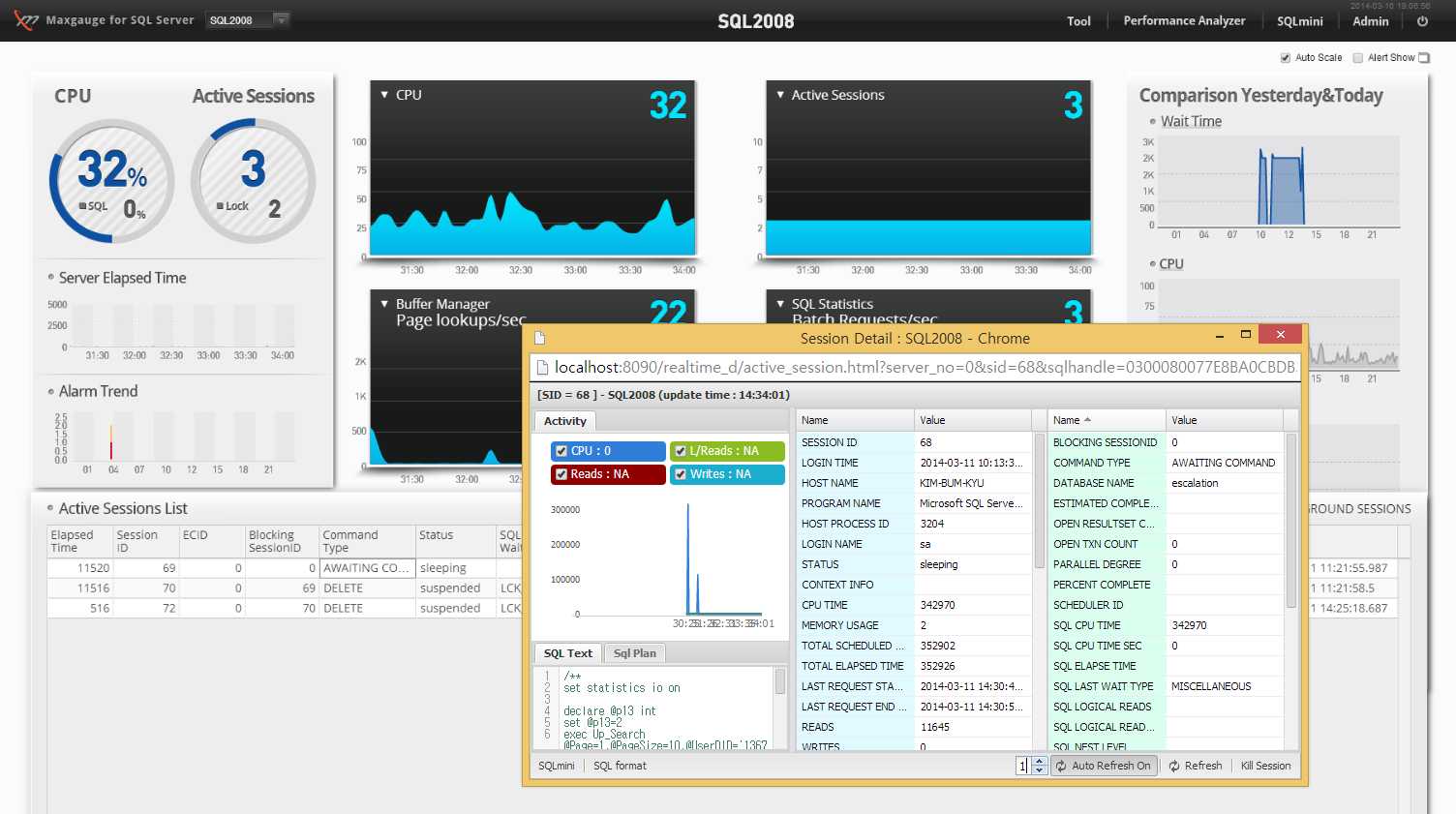This screenshot has width=1456, height=814.
Task: Open the Performance Analyzer menu
Action: pos(1184,20)
